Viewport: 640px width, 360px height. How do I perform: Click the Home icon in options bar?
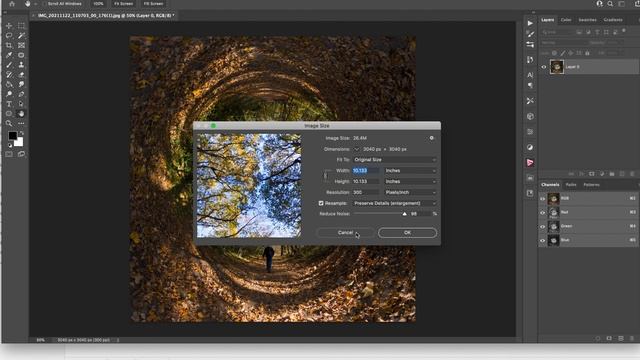pyautogui.click(x=12, y=4)
